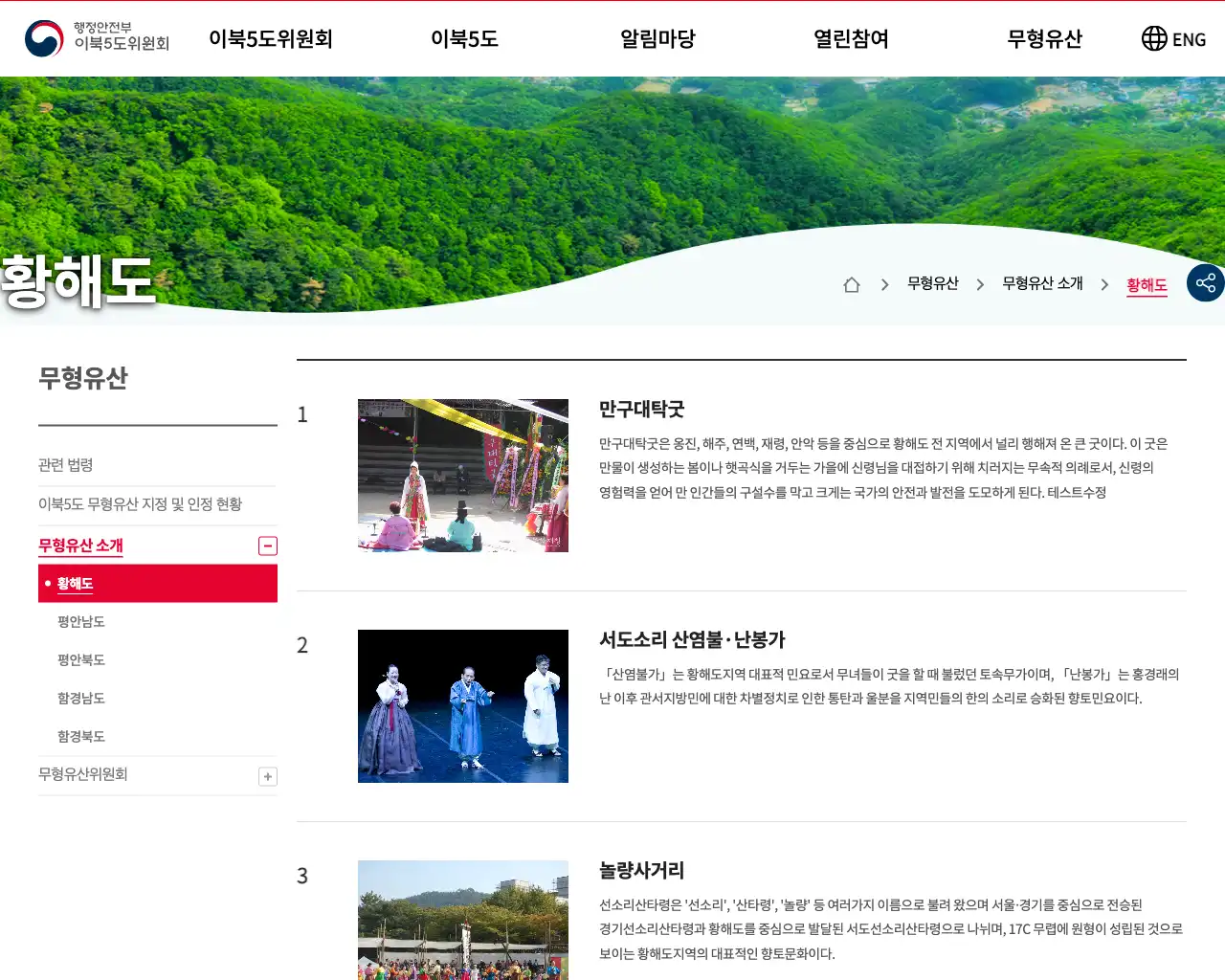Switch language with the ENG globe icon
The height and width of the screenshot is (980, 1225).
pos(1173,38)
